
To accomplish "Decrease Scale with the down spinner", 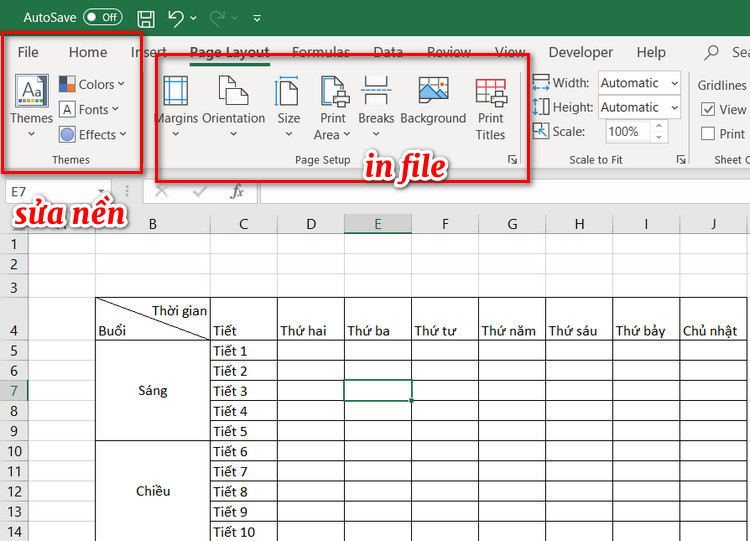I will [x=659, y=137].
